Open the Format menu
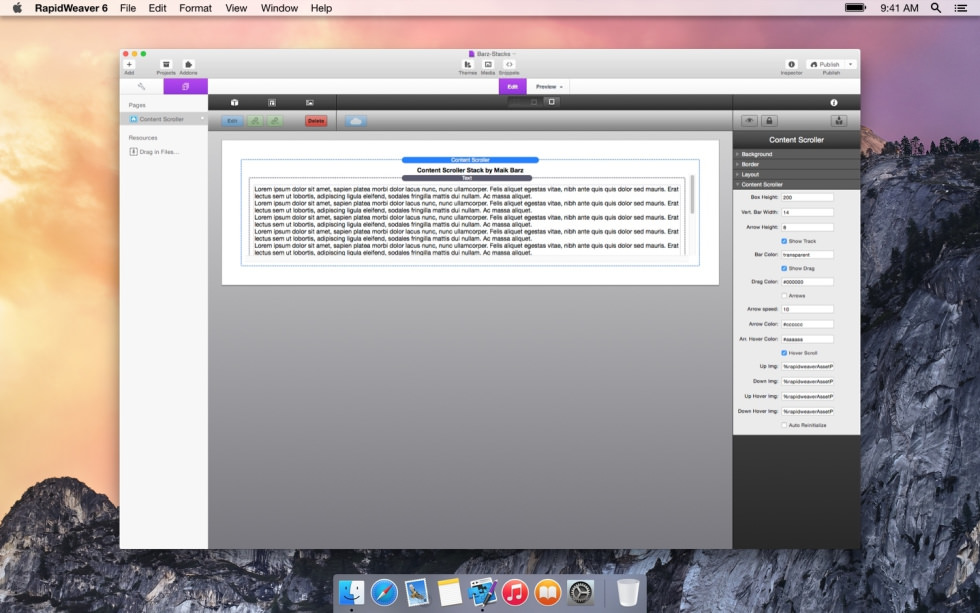The image size is (980, 613). [x=196, y=8]
